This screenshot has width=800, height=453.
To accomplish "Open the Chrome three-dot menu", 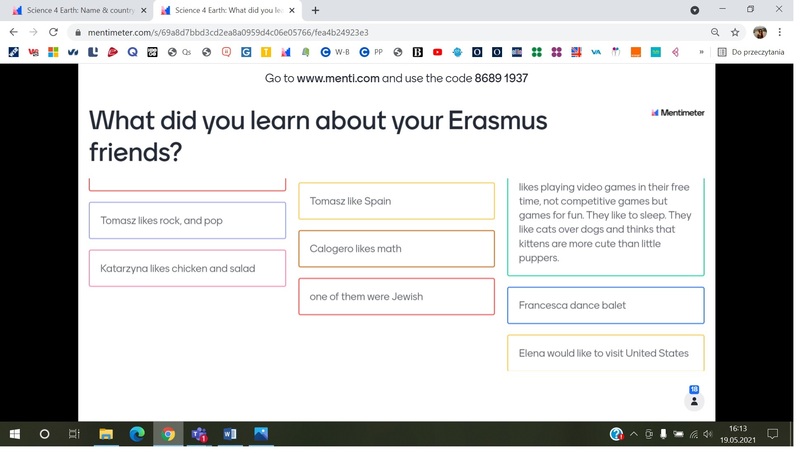I will (781, 32).
